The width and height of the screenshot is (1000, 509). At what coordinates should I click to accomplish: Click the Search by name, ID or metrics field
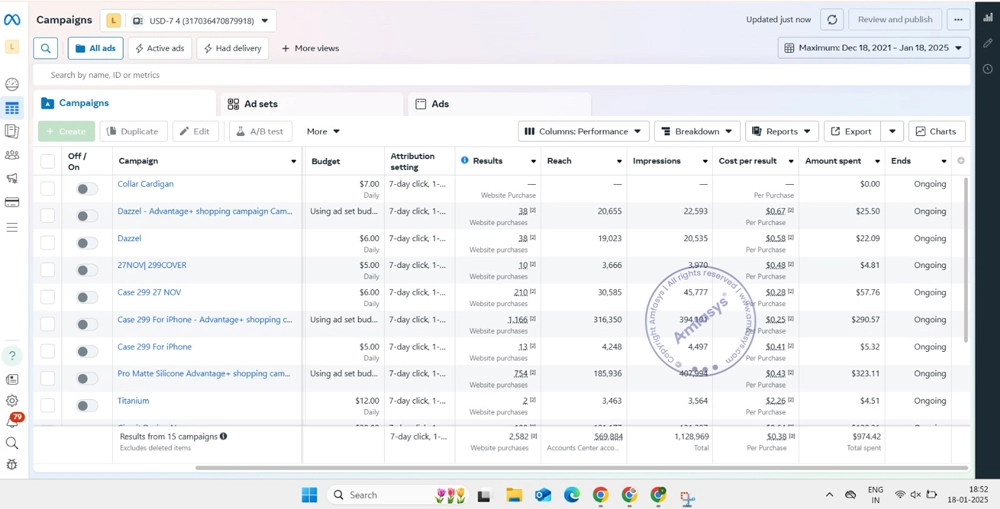click(x=502, y=75)
